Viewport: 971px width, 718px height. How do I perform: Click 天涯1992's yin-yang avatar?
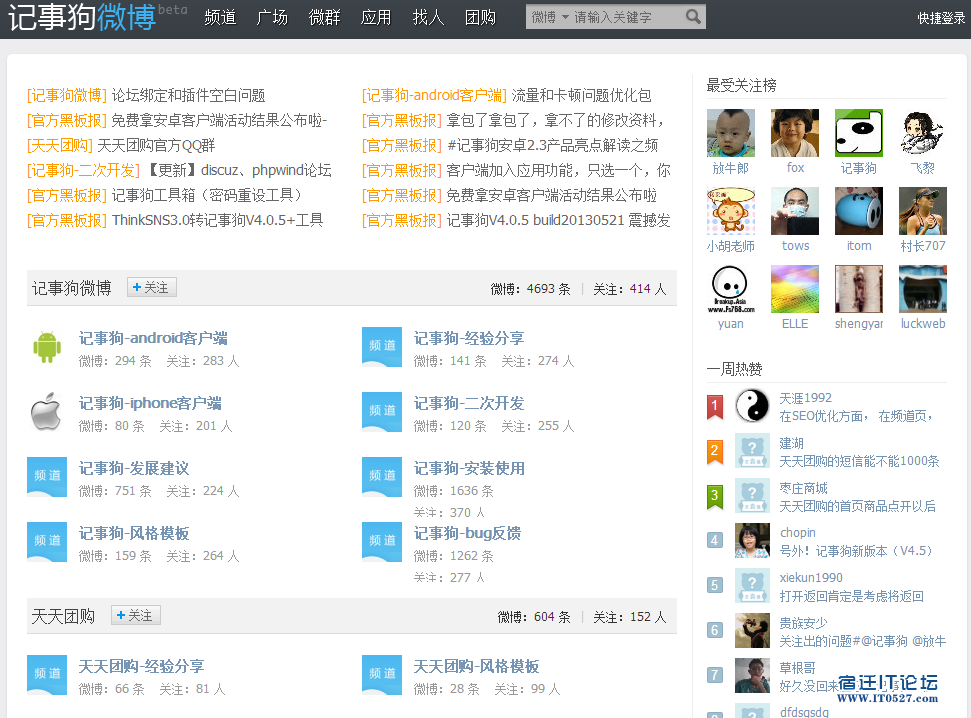pos(752,406)
